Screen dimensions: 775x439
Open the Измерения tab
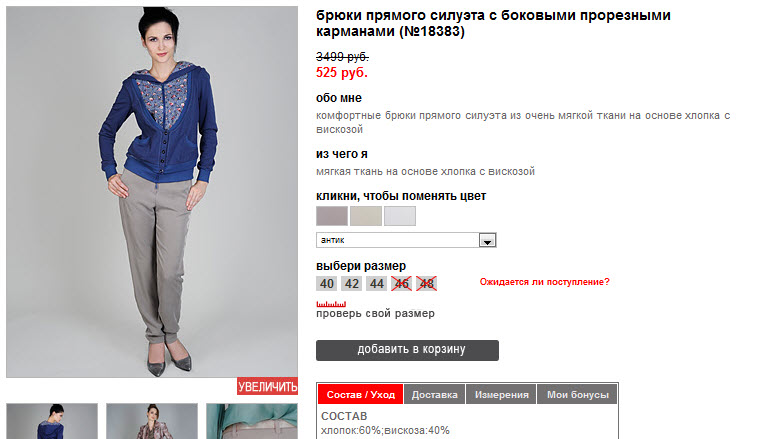[501, 395]
